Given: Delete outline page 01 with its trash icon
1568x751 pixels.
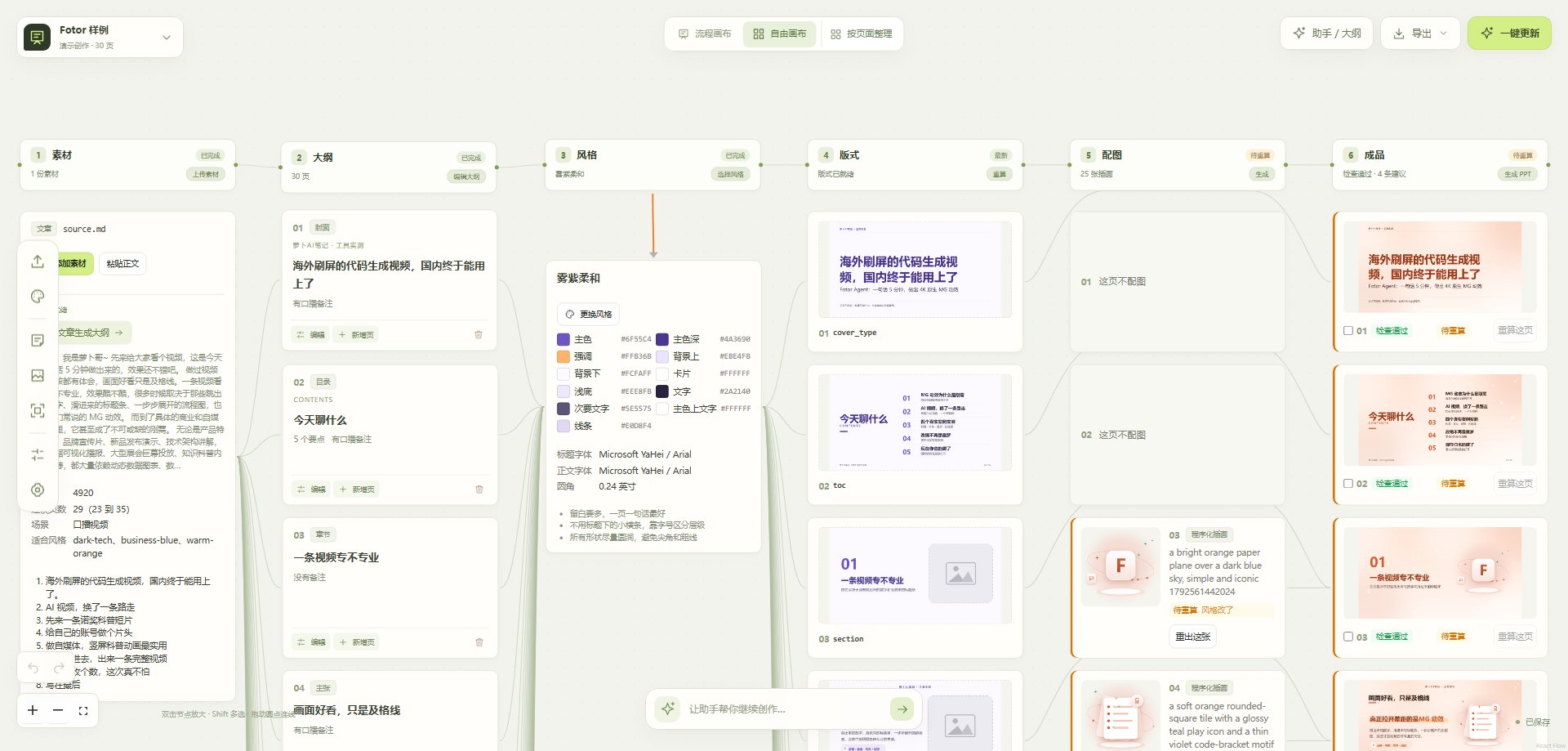Looking at the screenshot, I should pos(479,334).
